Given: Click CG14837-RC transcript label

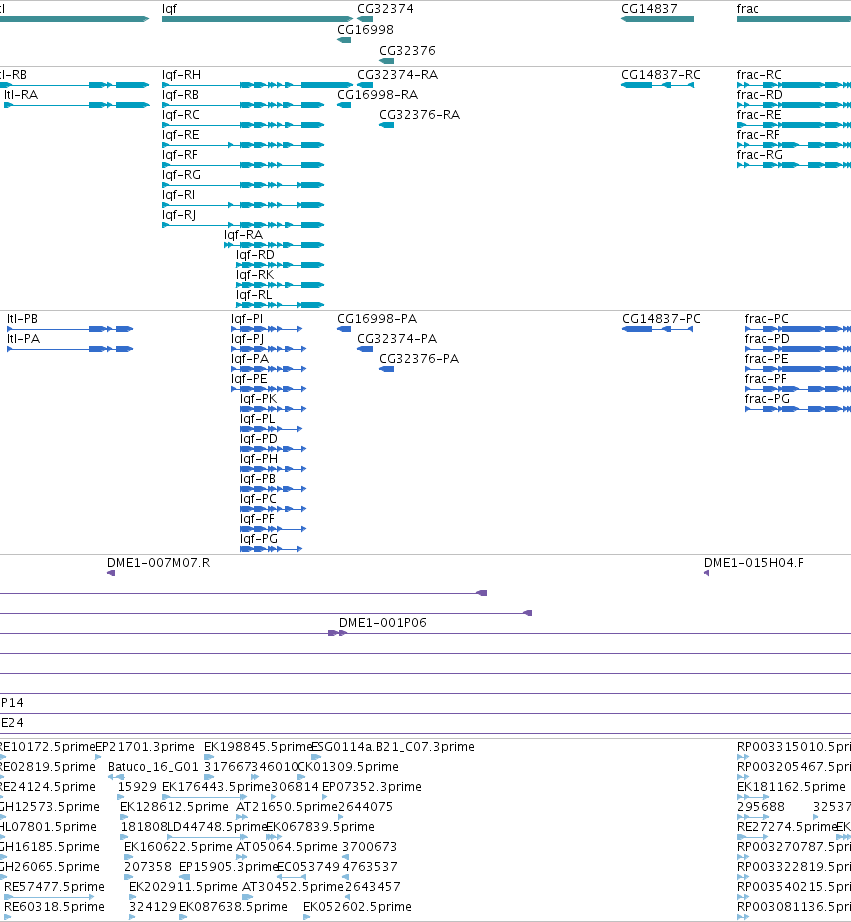Looking at the screenshot, I should click(x=661, y=75).
